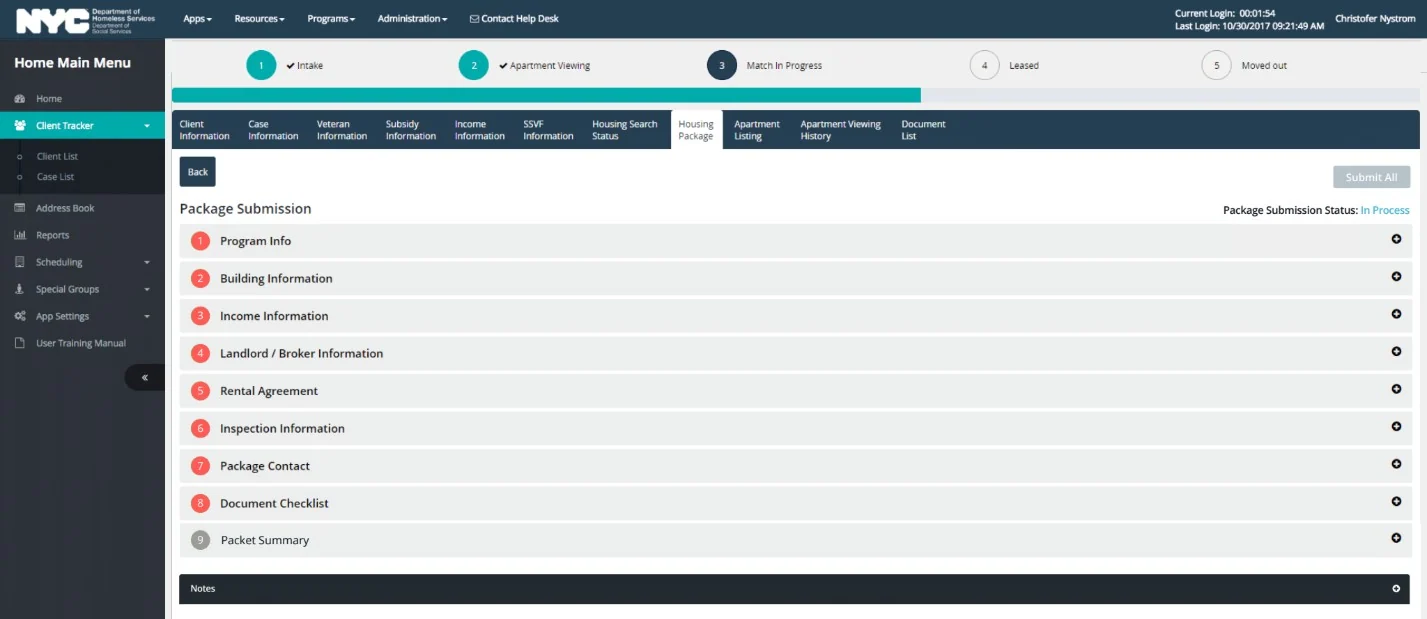Click the Client Tracker people icon
1427x619 pixels.
[20, 126]
